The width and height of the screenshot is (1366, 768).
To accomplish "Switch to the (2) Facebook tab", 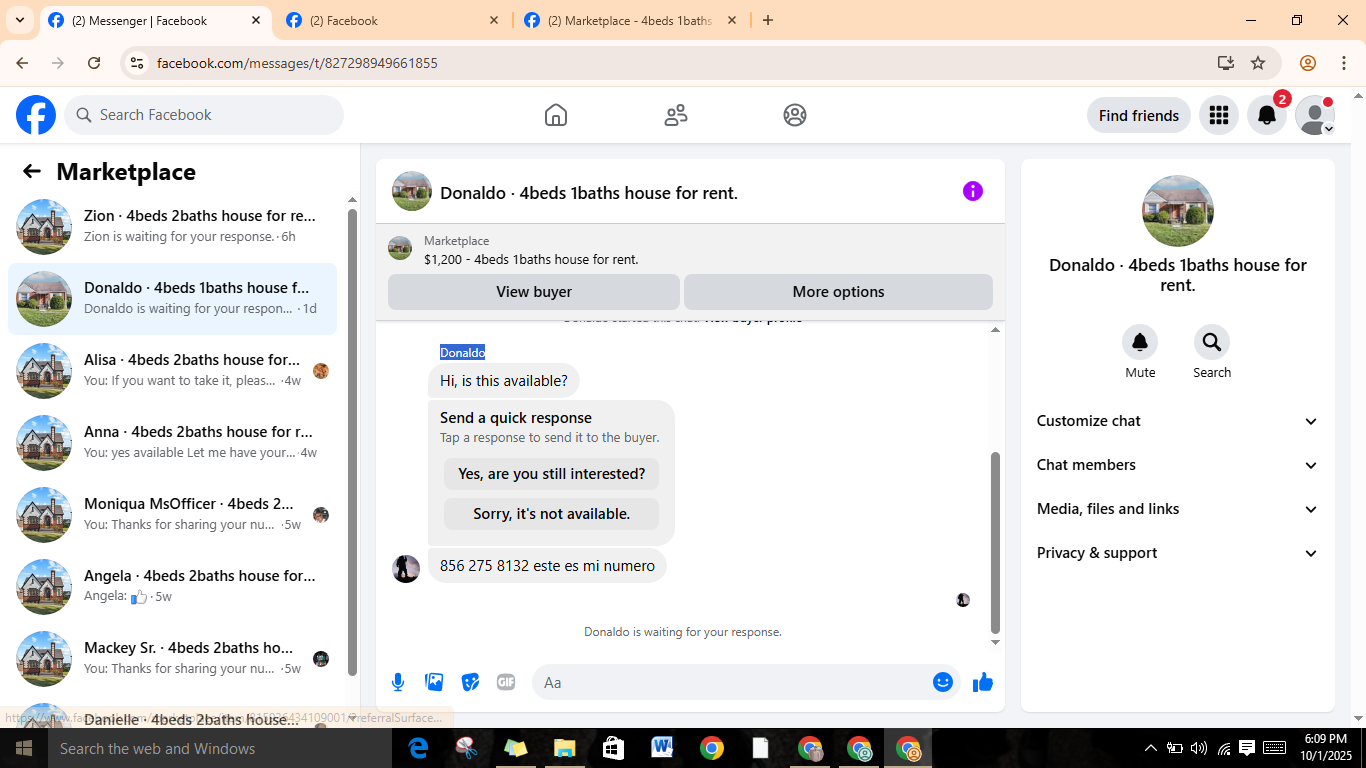I will 392,20.
